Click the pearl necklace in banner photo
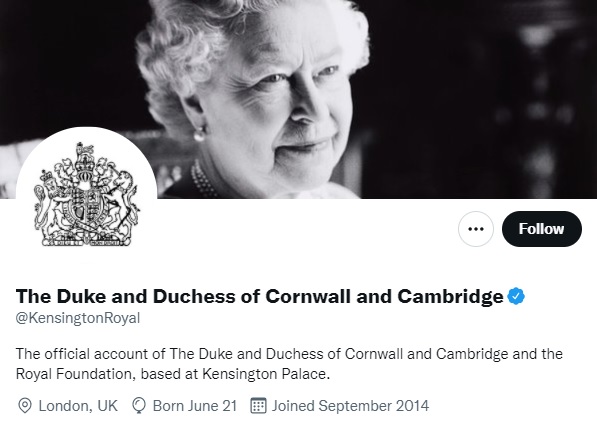This screenshot has width=597, height=426. click(x=203, y=180)
